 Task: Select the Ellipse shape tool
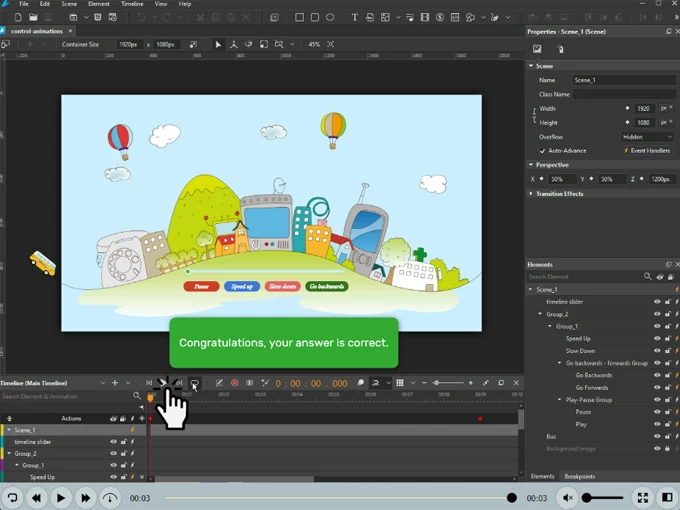pyautogui.click(x=330, y=17)
